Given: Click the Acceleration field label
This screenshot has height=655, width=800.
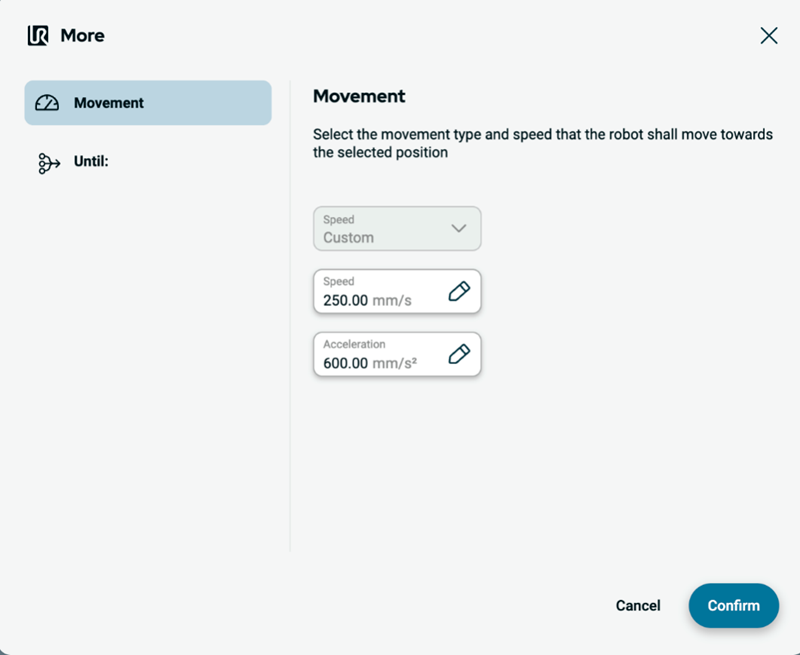Looking at the screenshot, I should coord(354,344).
